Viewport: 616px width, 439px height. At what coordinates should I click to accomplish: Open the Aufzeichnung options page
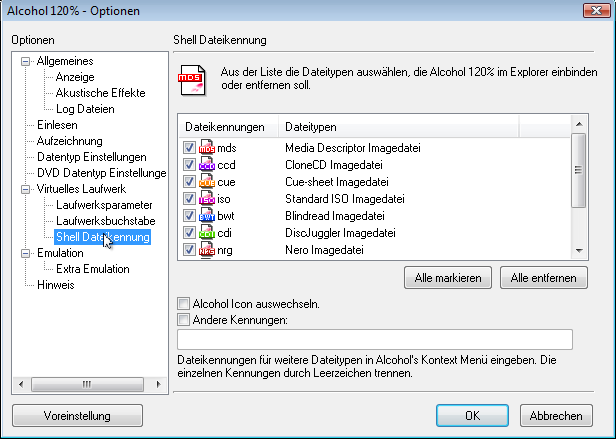[70, 141]
